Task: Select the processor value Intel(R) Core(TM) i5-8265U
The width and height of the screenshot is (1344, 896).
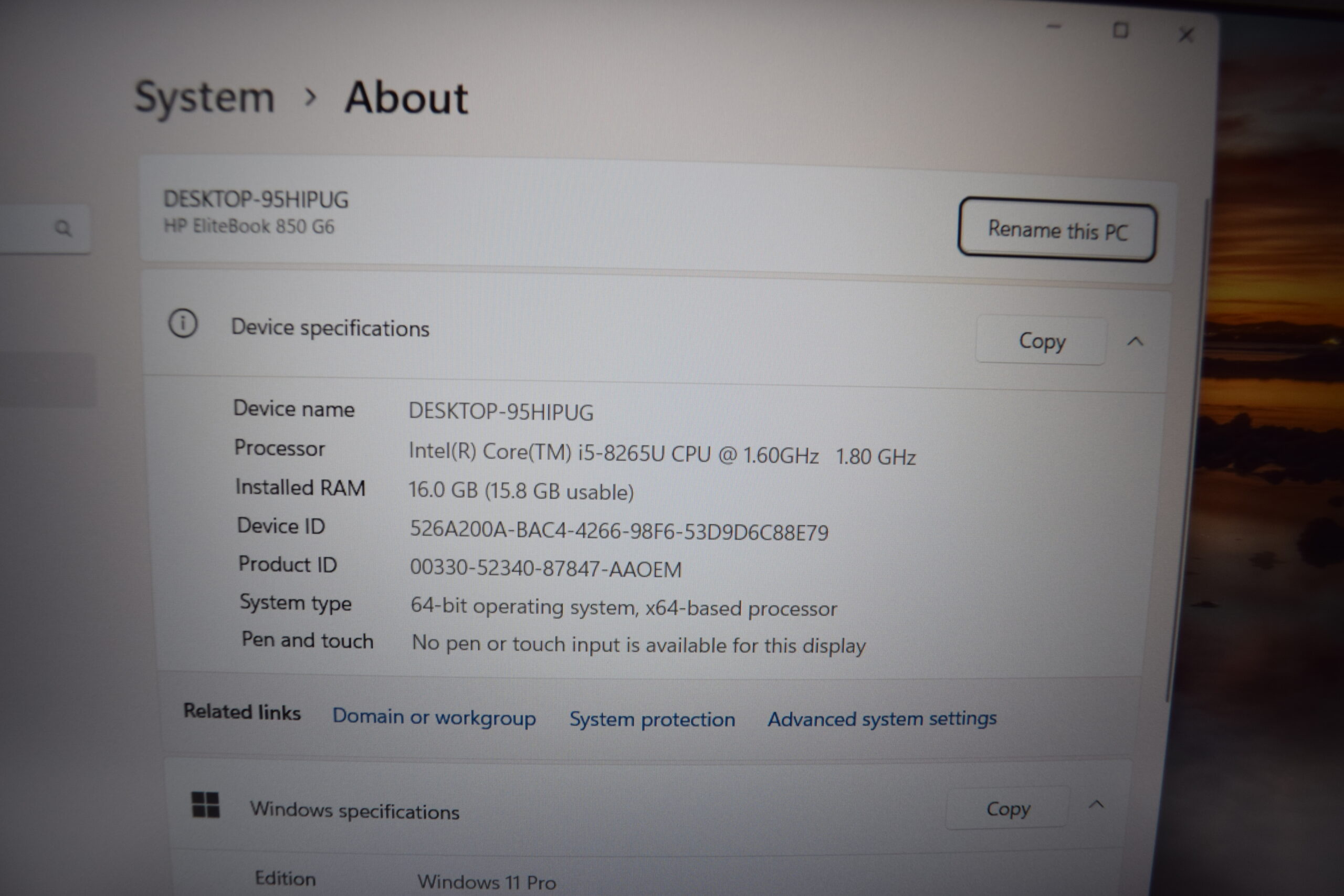Action: 661,454
